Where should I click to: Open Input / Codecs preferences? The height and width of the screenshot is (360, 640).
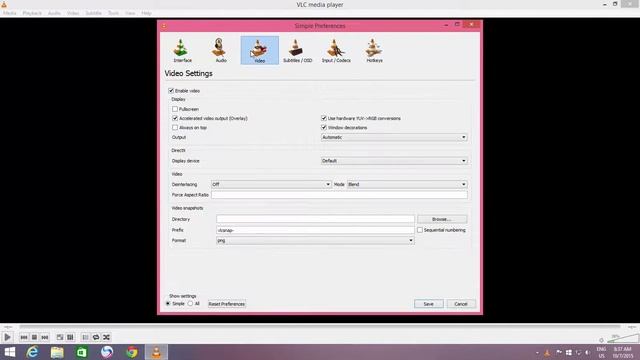[336, 51]
